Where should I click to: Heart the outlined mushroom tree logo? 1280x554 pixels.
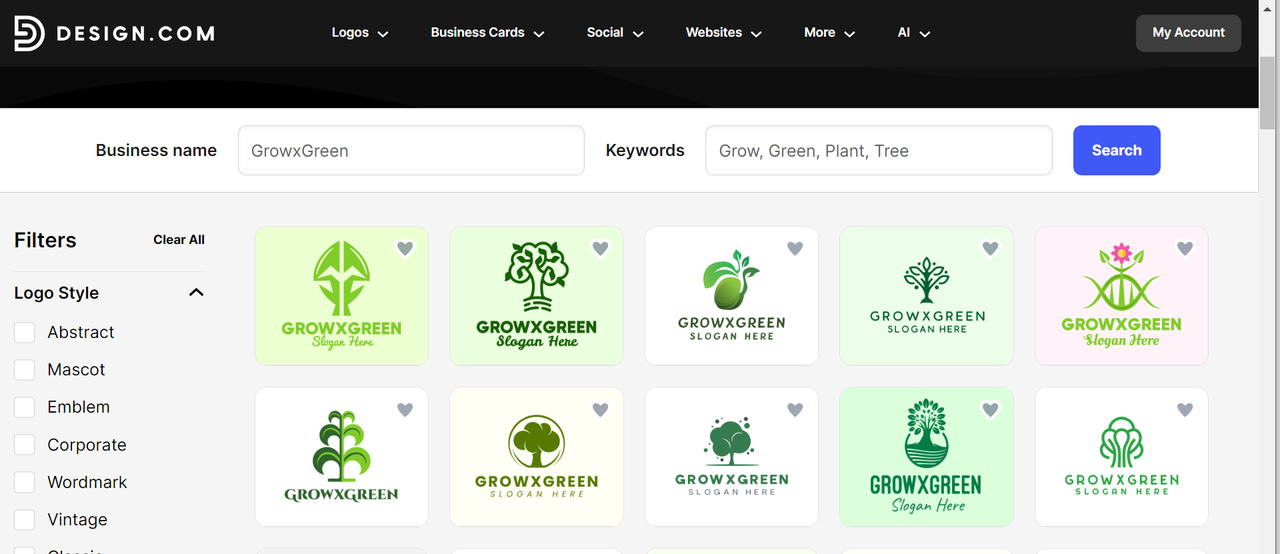tap(1185, 410)
